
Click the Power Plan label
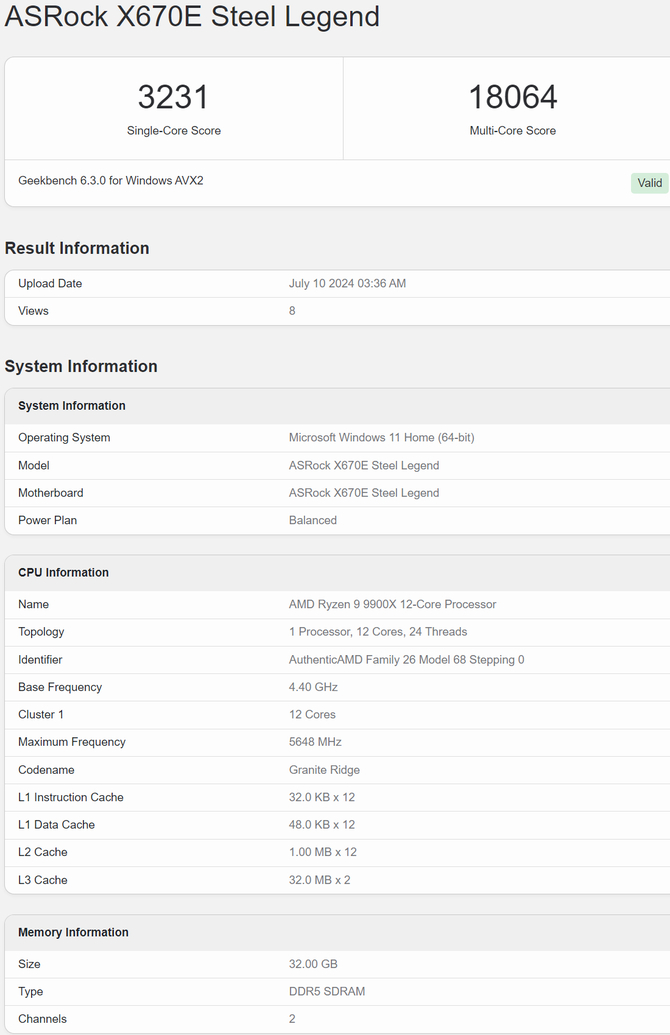48,520
